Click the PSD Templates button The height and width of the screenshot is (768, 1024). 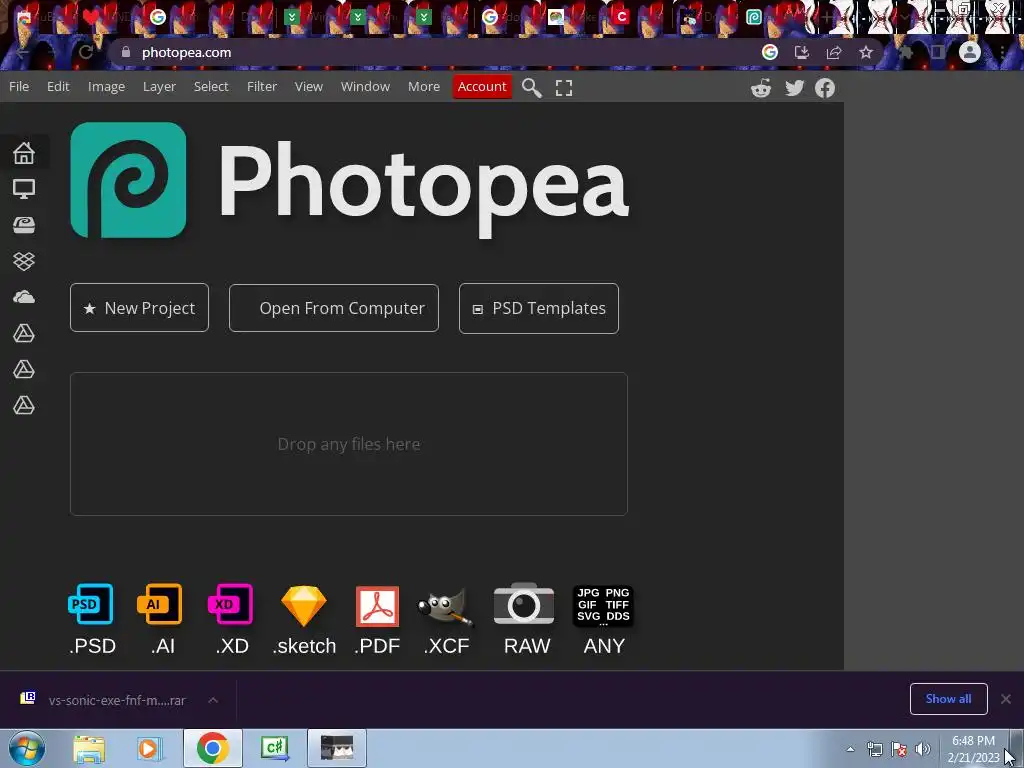(x=539, y=308)
